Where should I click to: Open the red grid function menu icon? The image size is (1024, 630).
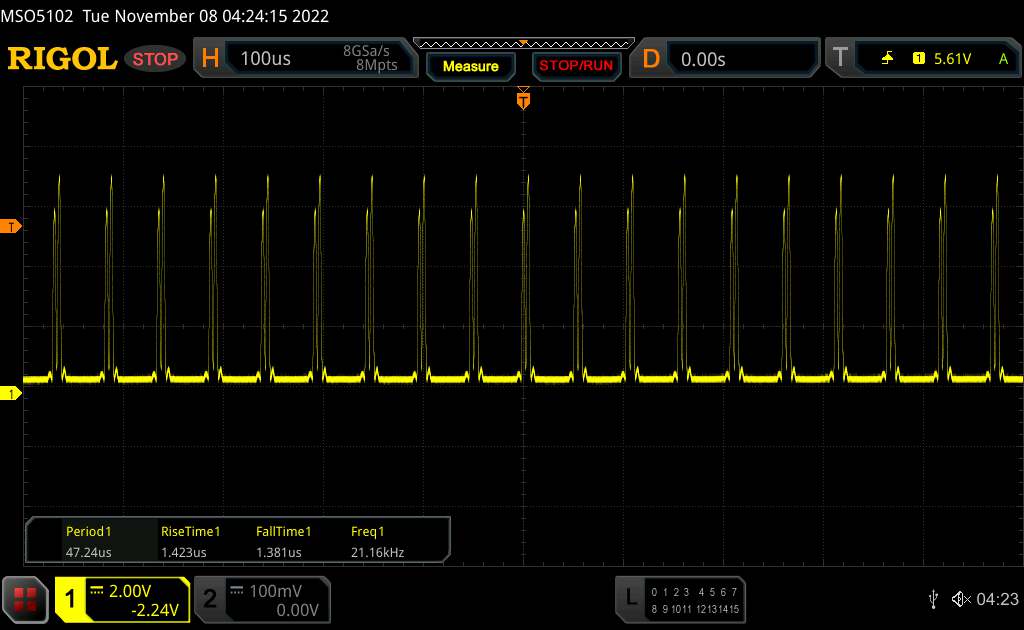pyautogui.click(x=26, y=598)
